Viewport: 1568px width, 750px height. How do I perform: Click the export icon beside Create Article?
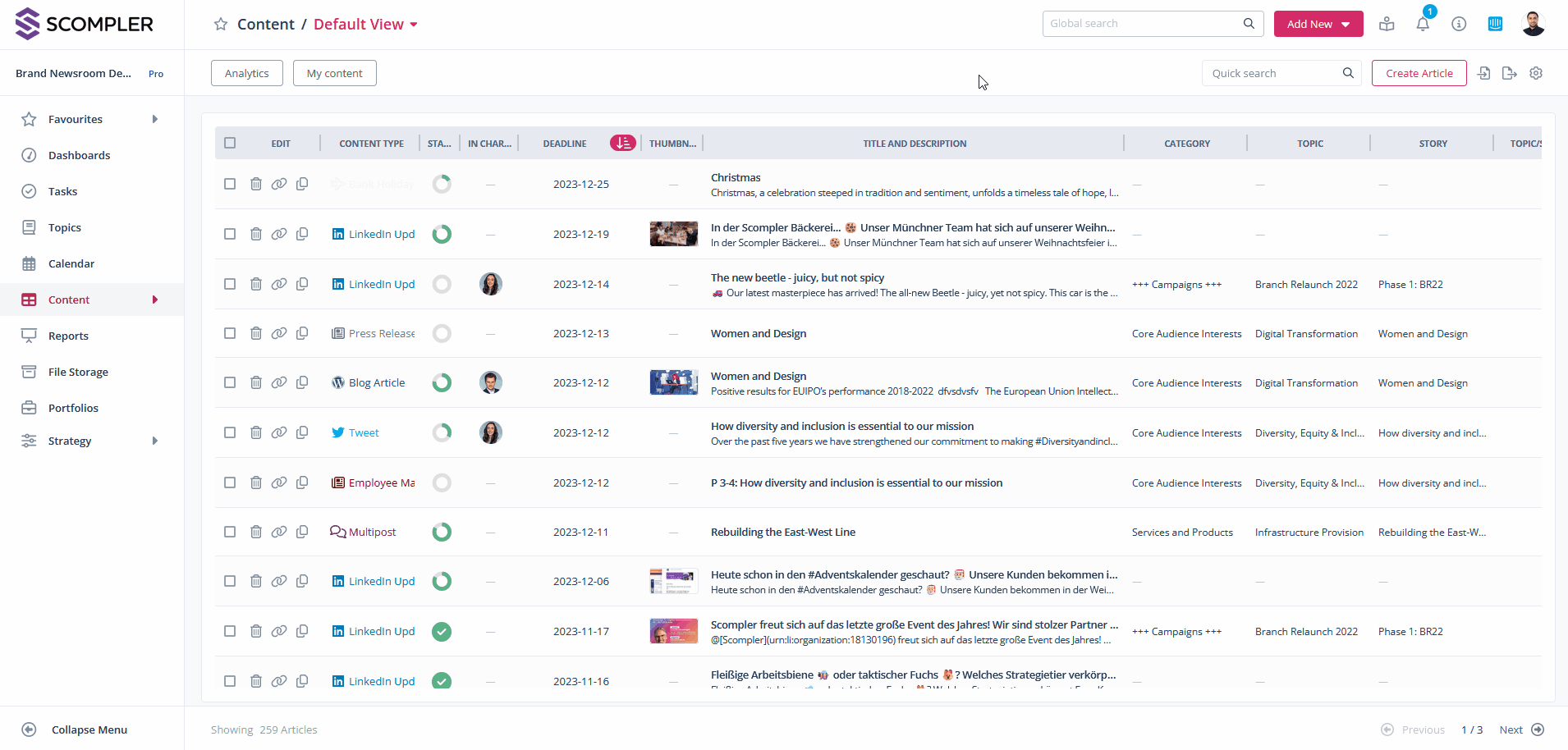(1509, 73)
